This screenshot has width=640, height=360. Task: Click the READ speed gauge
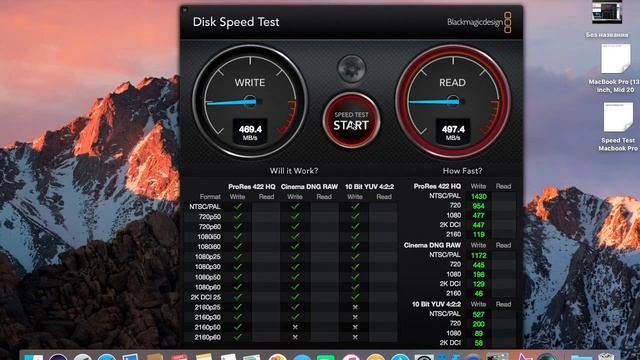click(x=453, y=101)
